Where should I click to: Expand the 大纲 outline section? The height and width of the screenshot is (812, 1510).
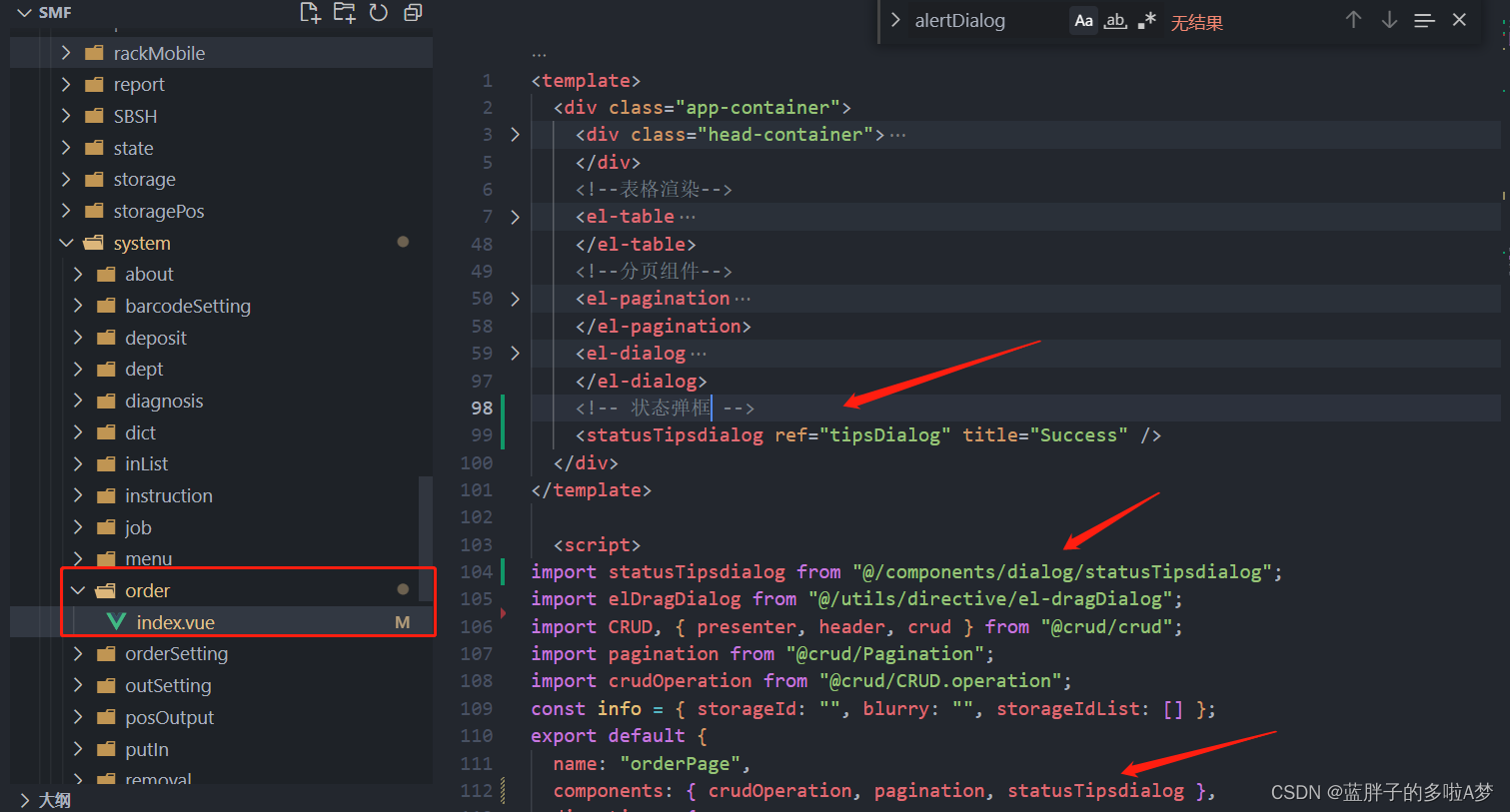(25, 800)
